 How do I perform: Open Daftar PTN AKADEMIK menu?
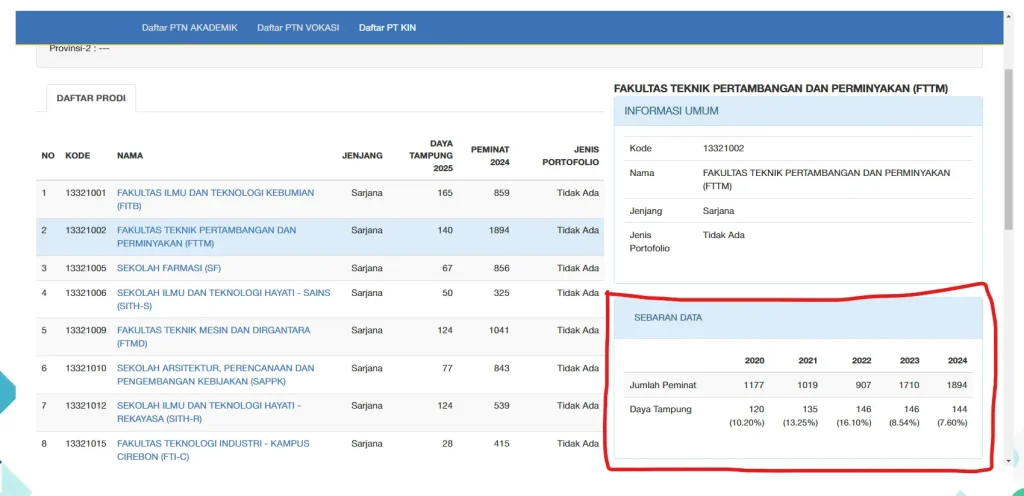click(189, 27)
